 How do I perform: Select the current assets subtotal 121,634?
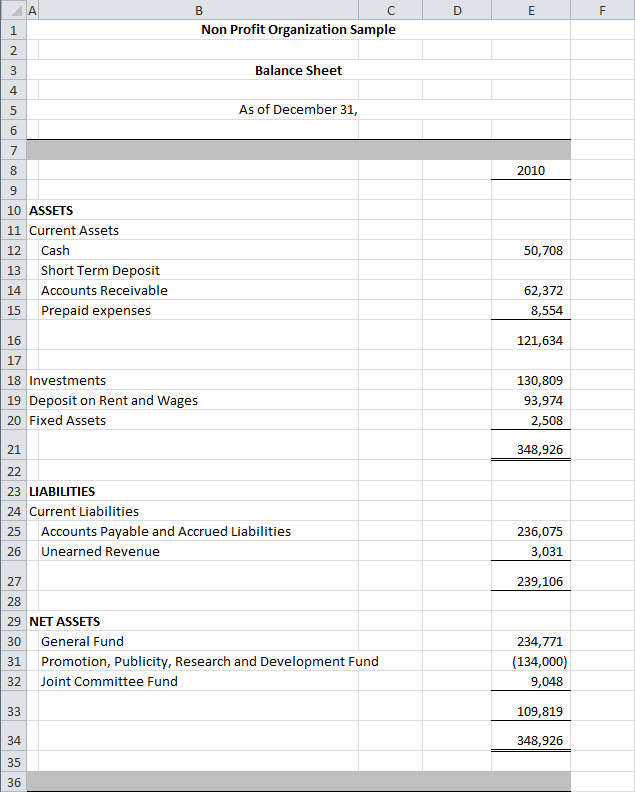tap(530, 340)
